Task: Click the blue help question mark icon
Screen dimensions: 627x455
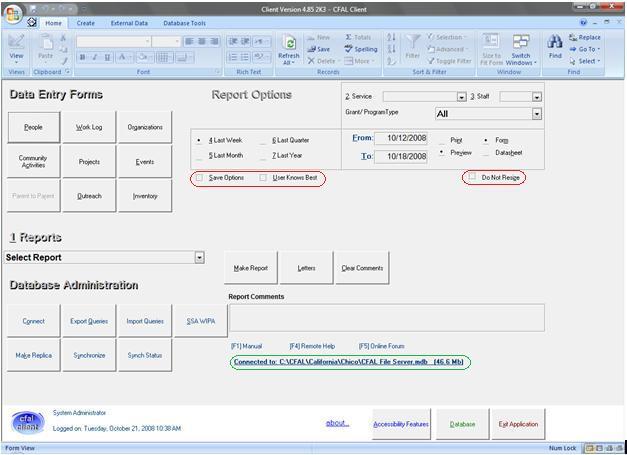Action: [583, 22]
